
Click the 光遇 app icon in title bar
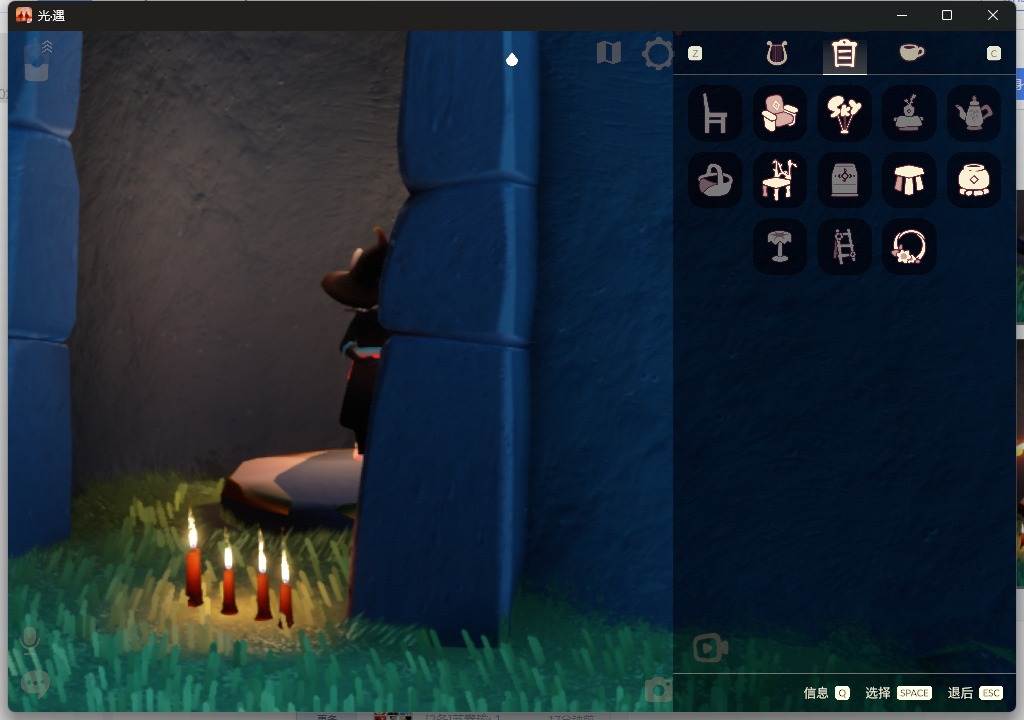pos(24,15)
